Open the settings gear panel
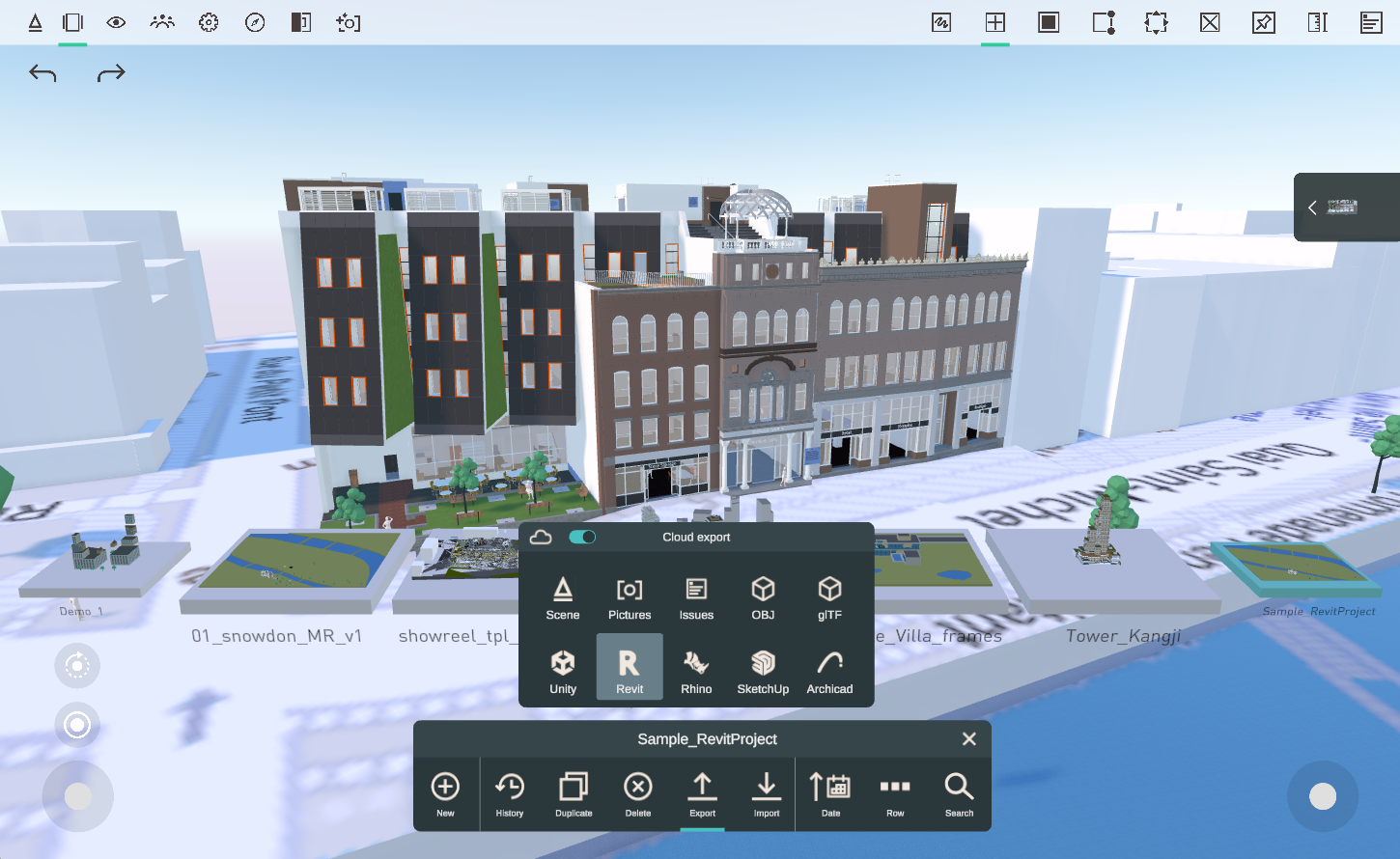 (209, 21)
